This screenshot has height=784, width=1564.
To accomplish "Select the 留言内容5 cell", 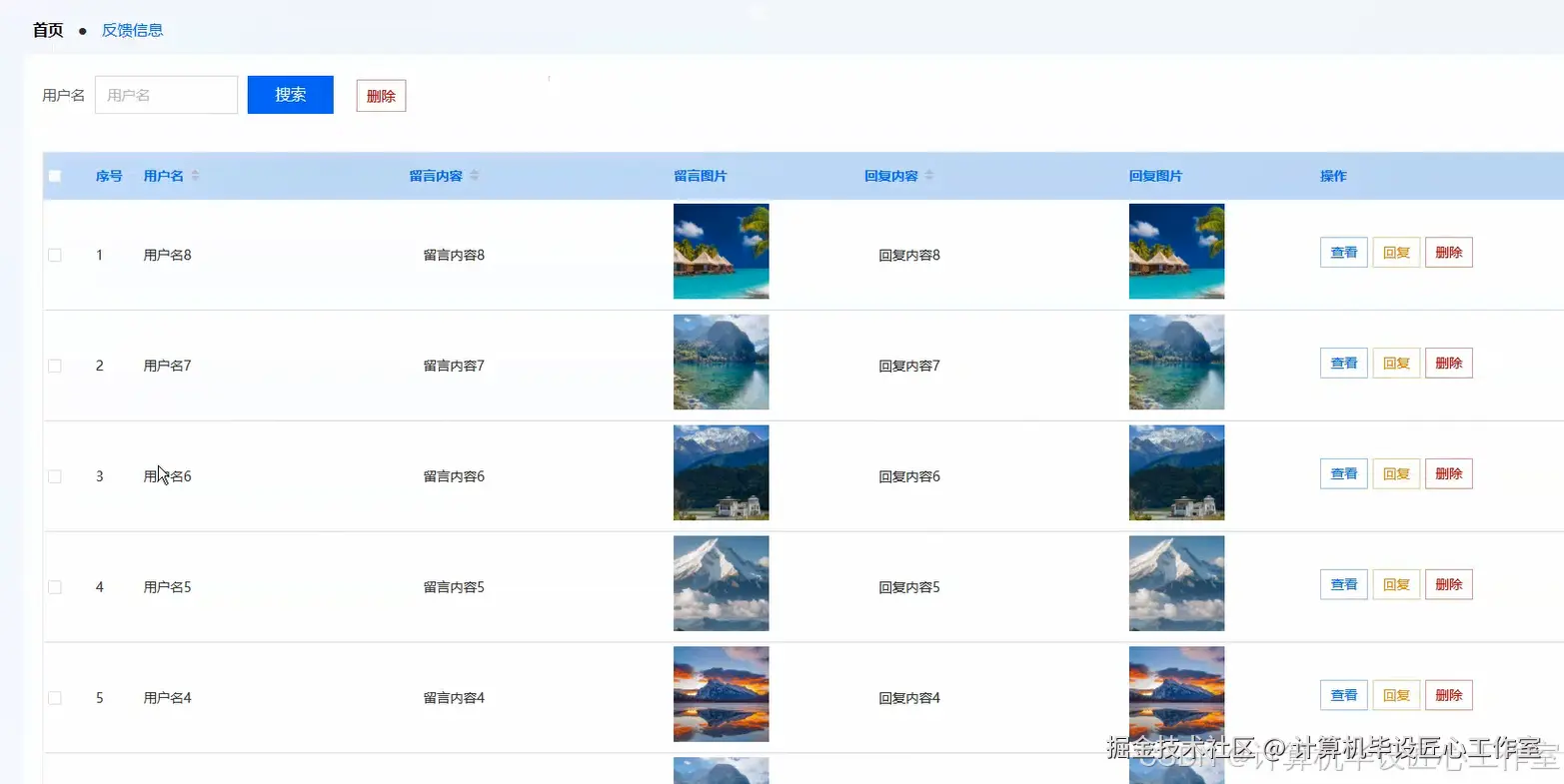I will click(454, 587).
